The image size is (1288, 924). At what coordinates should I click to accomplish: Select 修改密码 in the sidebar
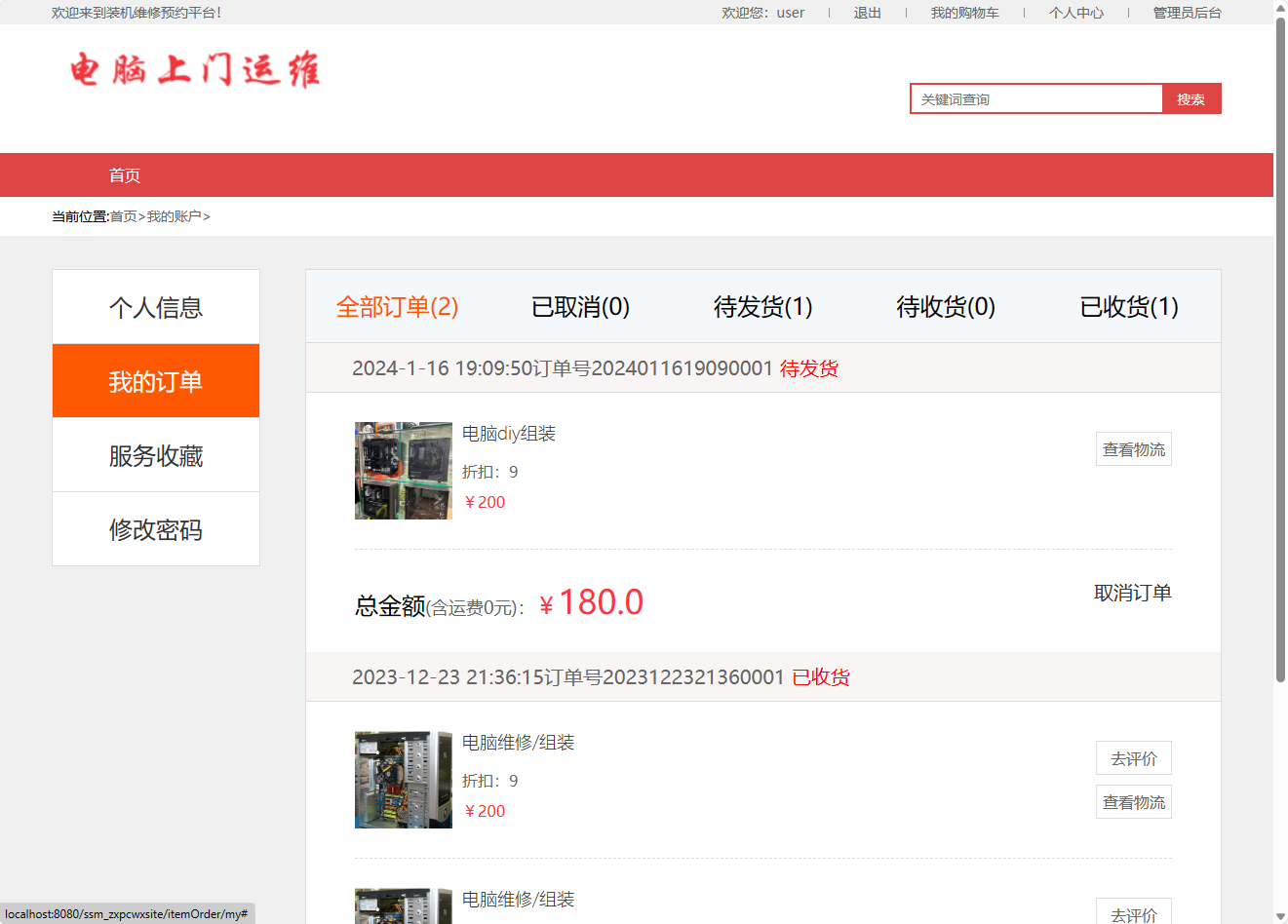click(x=155, y=528)
